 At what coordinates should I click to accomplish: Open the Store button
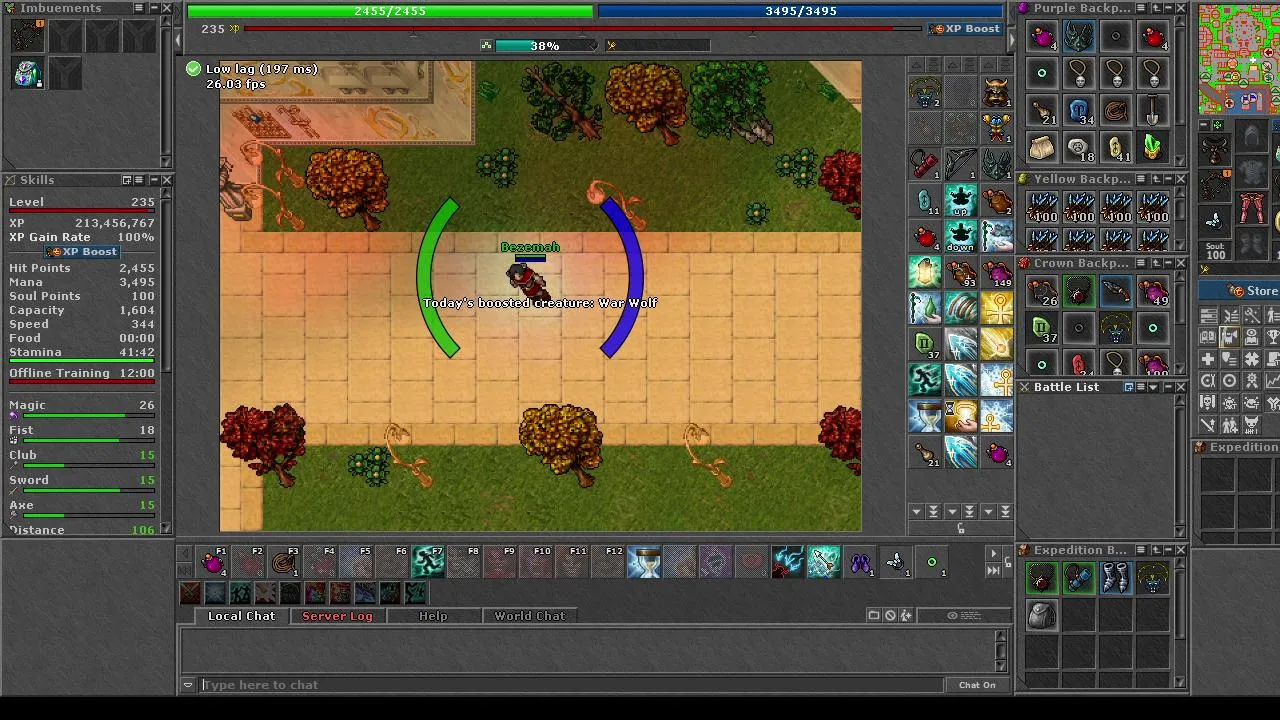(1240, 291)
